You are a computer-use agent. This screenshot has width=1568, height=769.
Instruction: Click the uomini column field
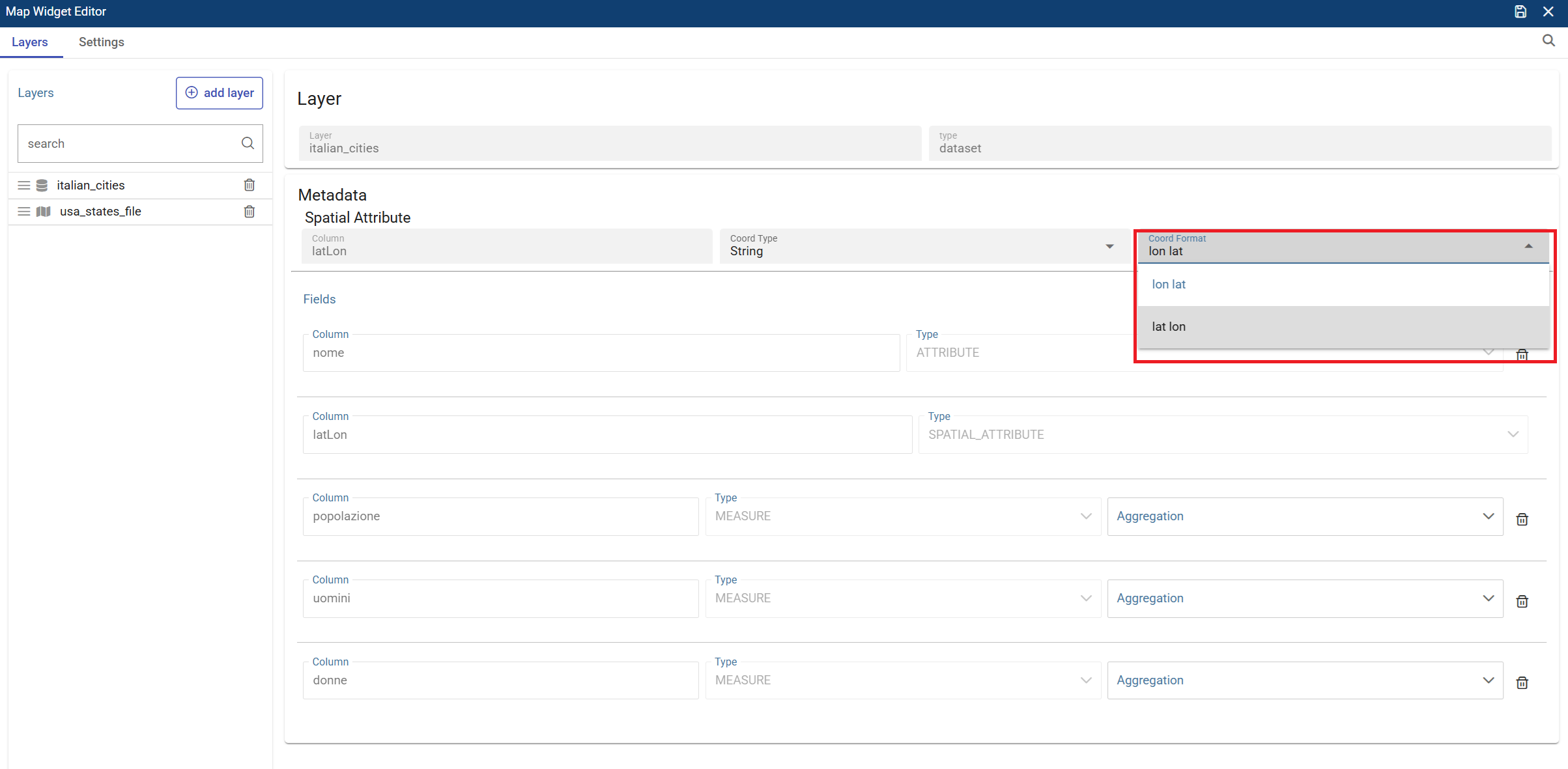pyautogui.click(x=500, y=598)
